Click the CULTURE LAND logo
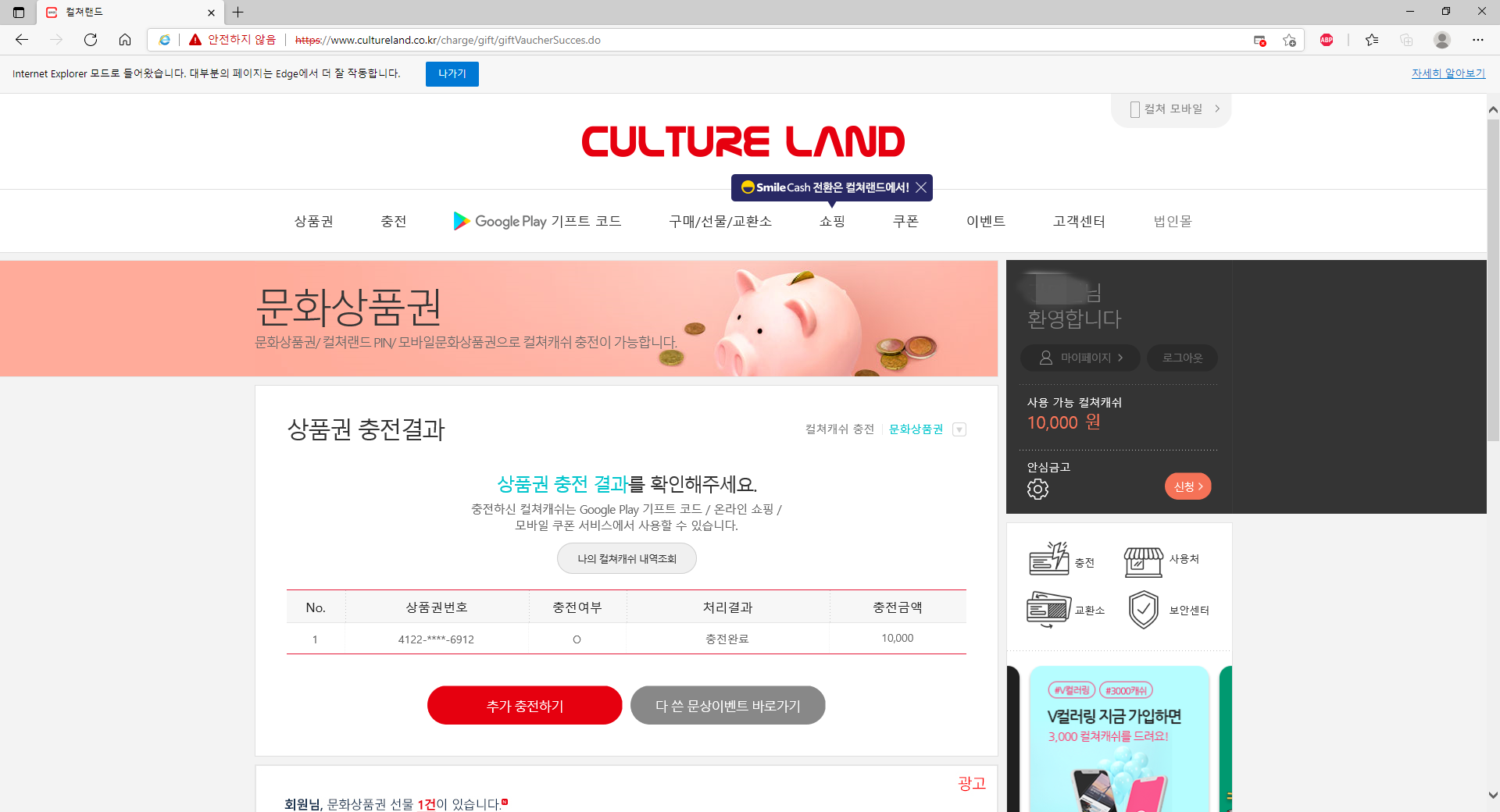This screenshot has width=1500, height=812. 743,141
